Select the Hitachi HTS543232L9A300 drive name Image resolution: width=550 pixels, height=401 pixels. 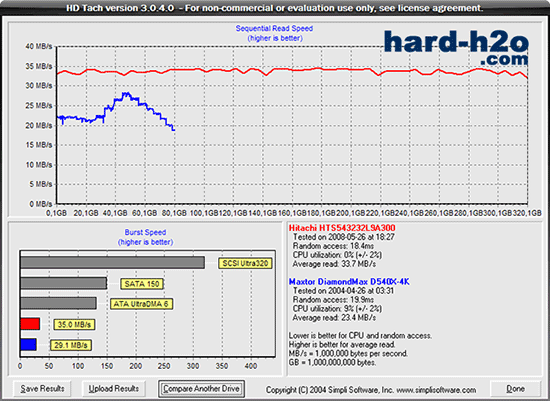click(x=342, y=228)
